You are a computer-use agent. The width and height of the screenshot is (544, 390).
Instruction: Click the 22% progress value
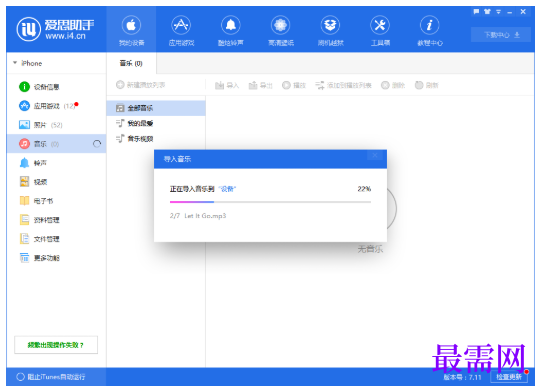364,189
